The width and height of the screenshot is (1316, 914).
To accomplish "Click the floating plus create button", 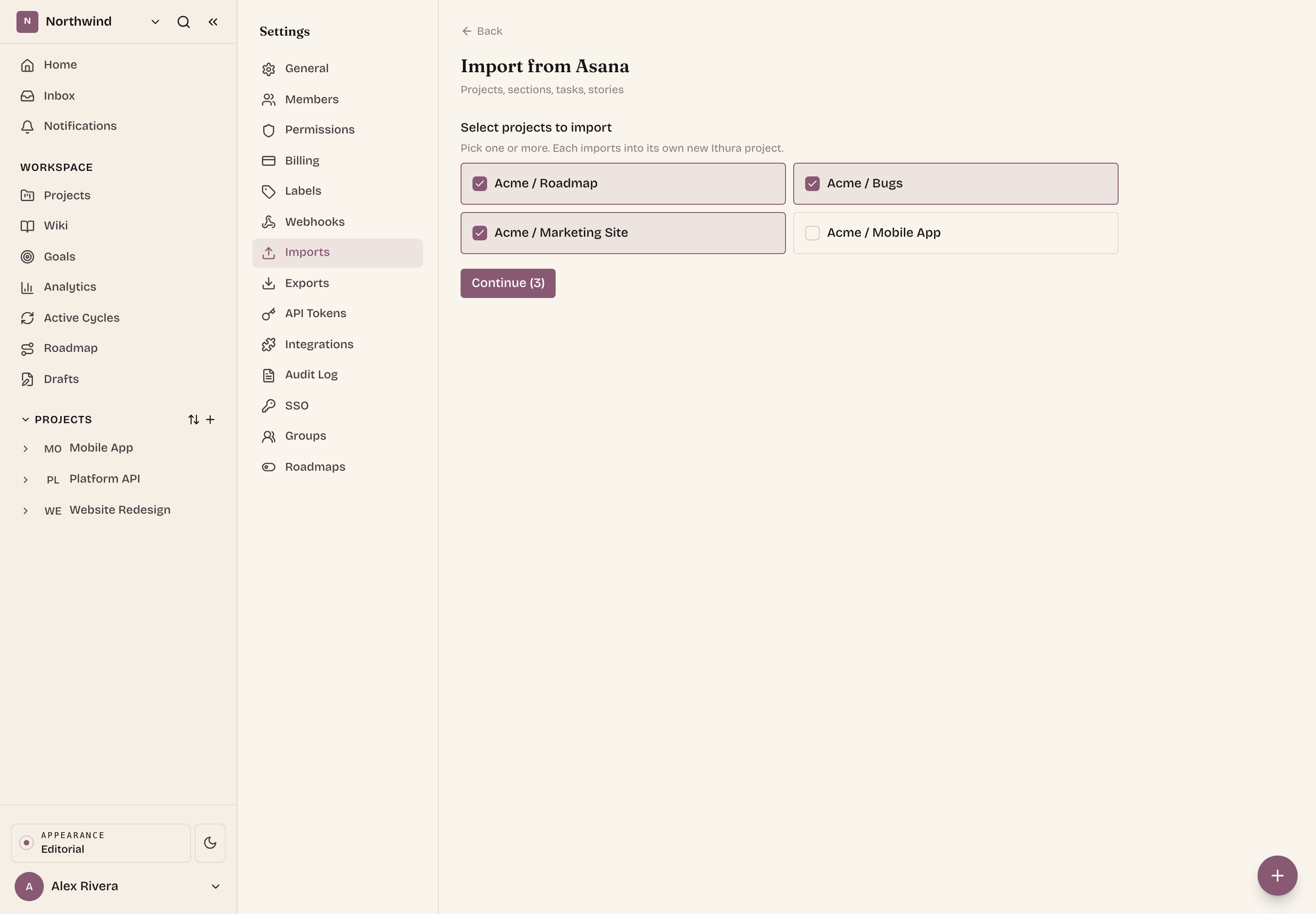I will tap(1277, 875).
